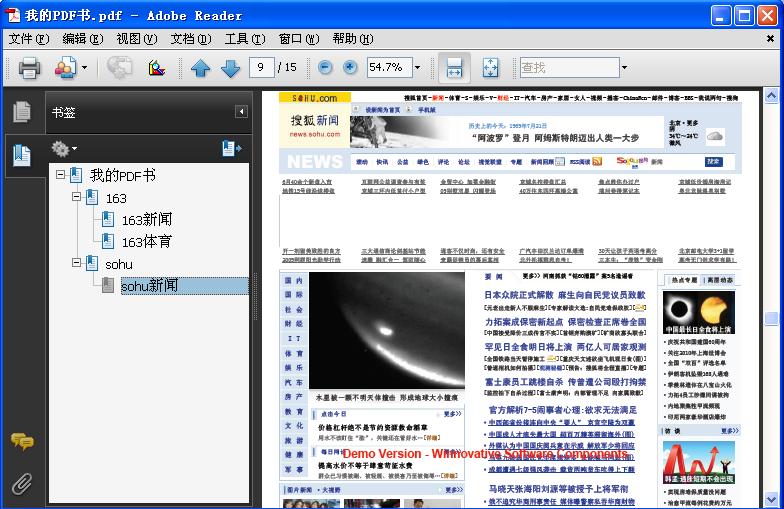The width and height of the screenshot is (784, 509).
Task: Go to previous page with up arrow
Action: click(200, 68)
